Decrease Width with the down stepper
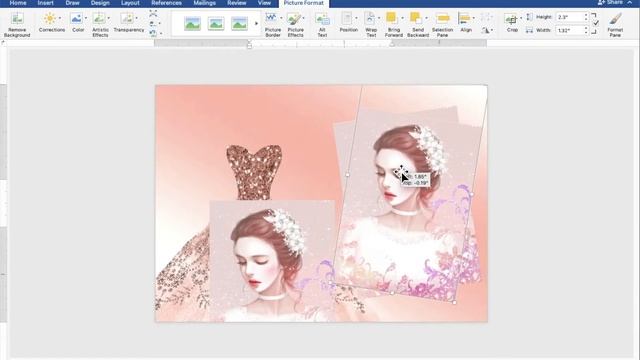640x360 pixels. (x=586, y=33)
